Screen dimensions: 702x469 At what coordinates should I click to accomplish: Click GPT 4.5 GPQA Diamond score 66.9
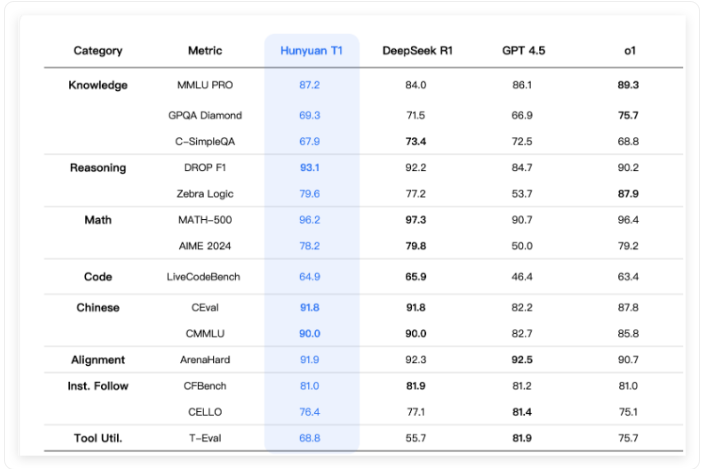click(522, 115)
